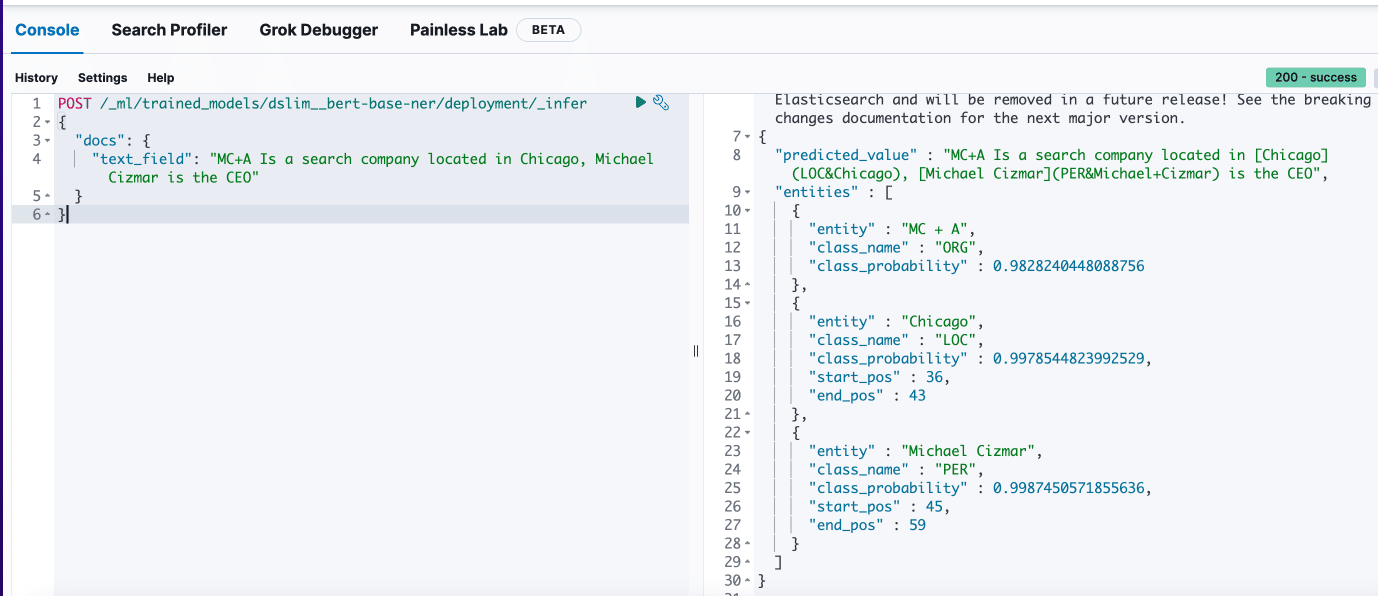Collapse the "docs" block in request editor

pos(47,140)
